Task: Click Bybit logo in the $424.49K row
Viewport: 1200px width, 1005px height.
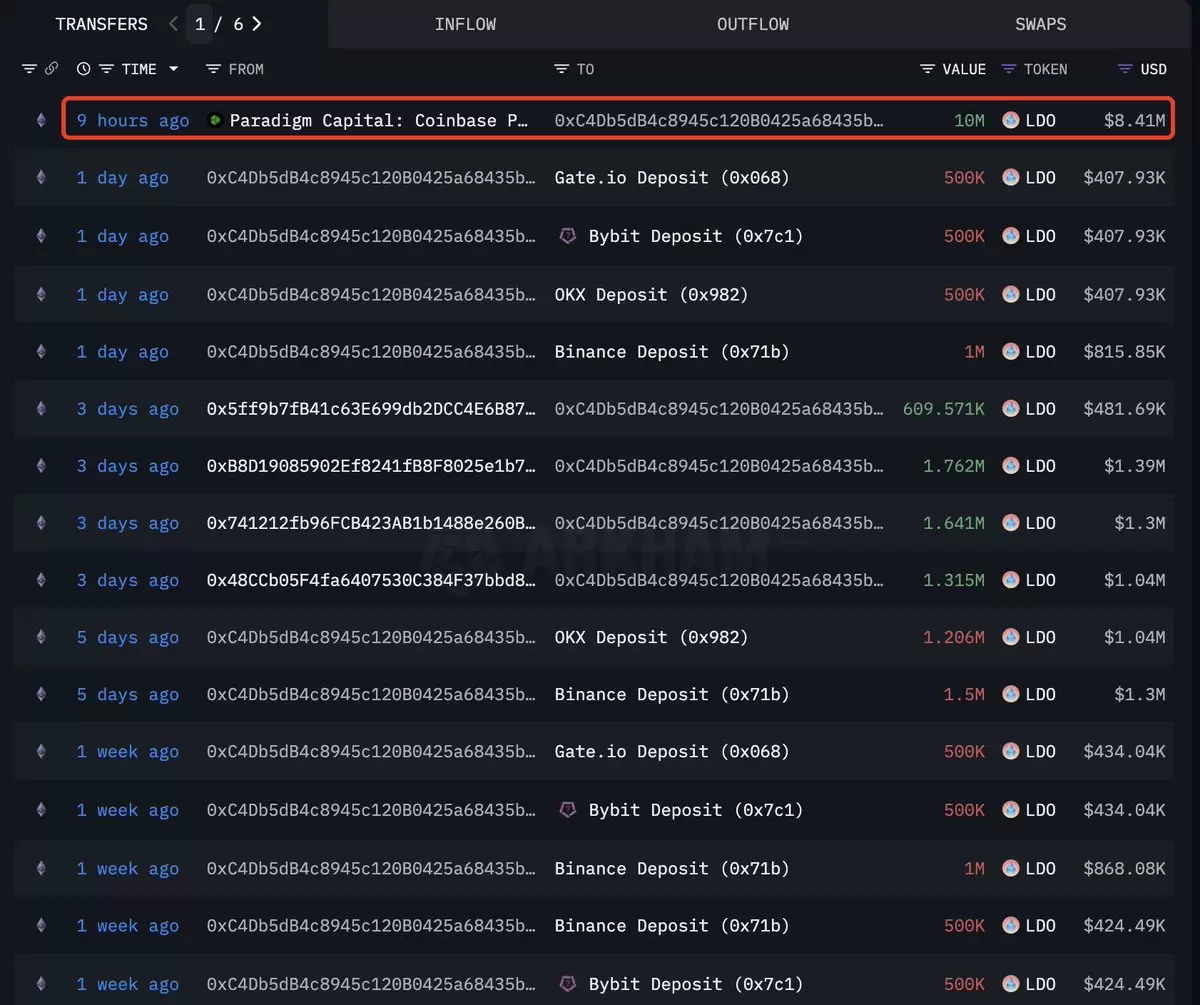Action: point(568,984)
